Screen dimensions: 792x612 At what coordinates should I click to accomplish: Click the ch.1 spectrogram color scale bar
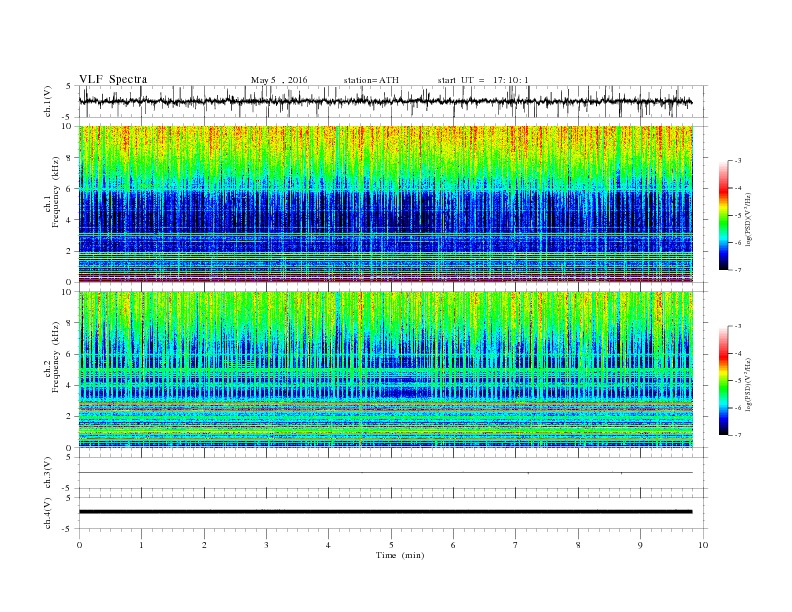pyautogui.click(x=723, y=215)
